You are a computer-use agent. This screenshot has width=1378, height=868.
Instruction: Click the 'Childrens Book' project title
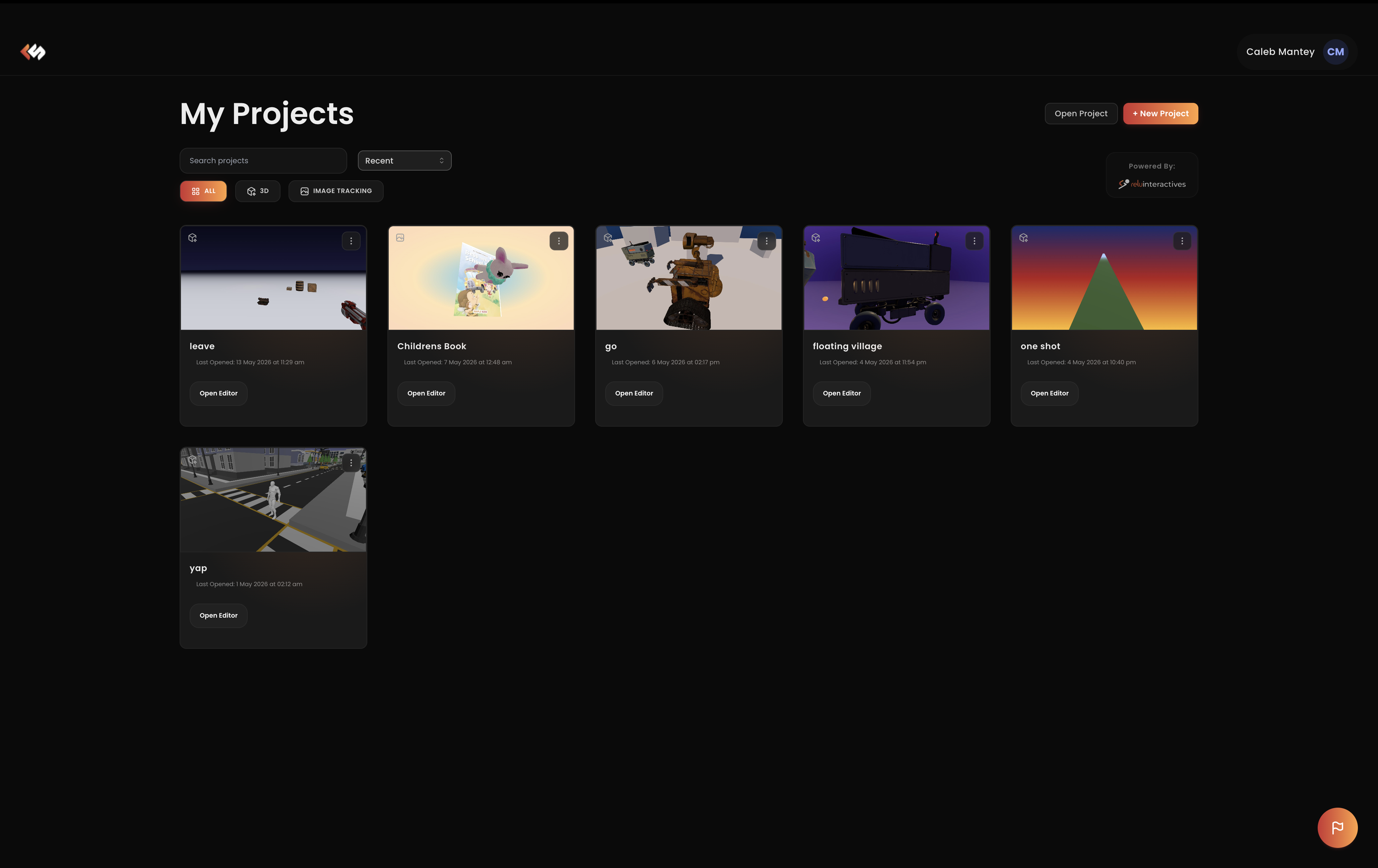point(432,346)
